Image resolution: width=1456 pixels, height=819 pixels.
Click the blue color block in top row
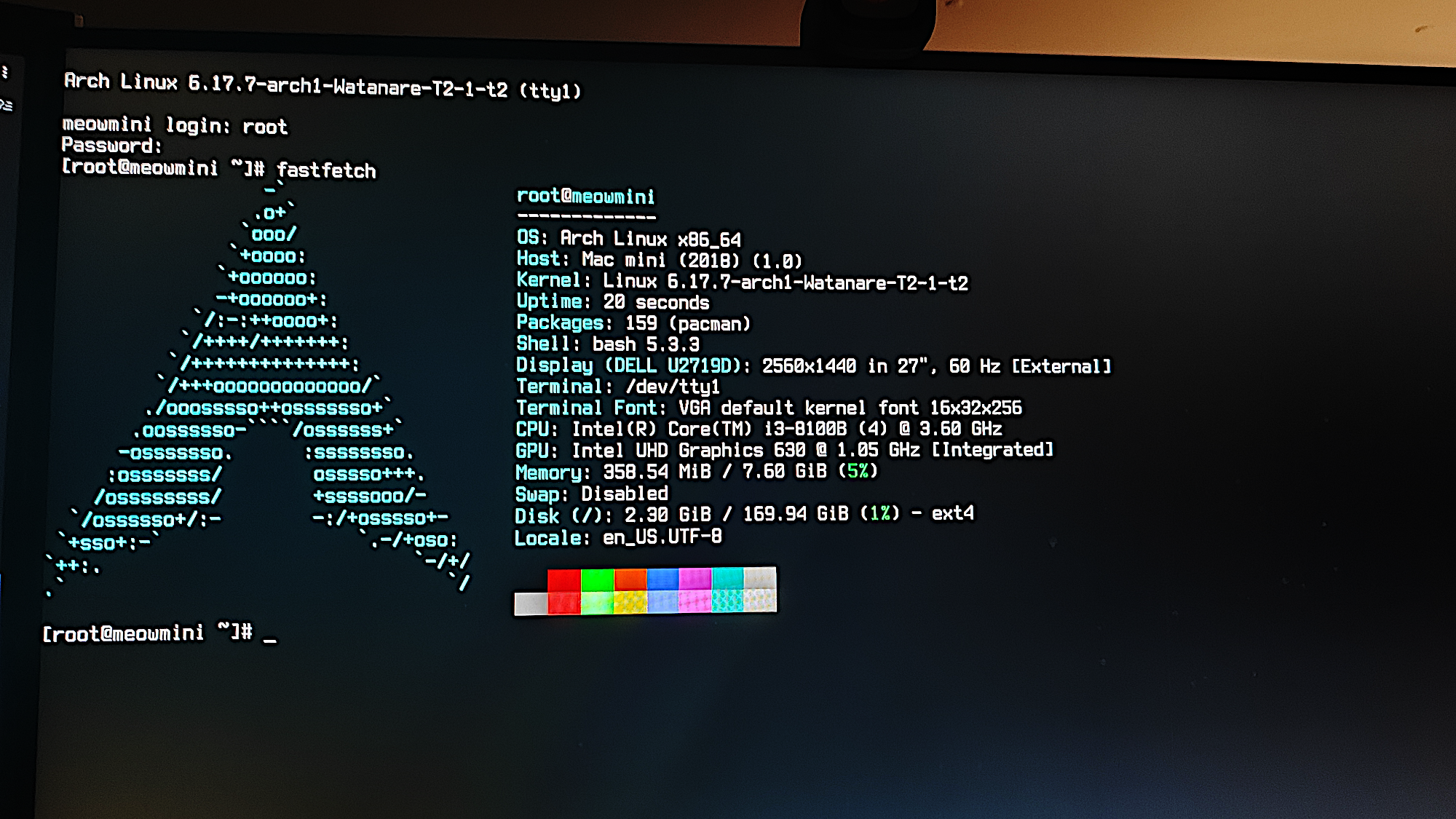pyautogui.click(x=662, y=579)
